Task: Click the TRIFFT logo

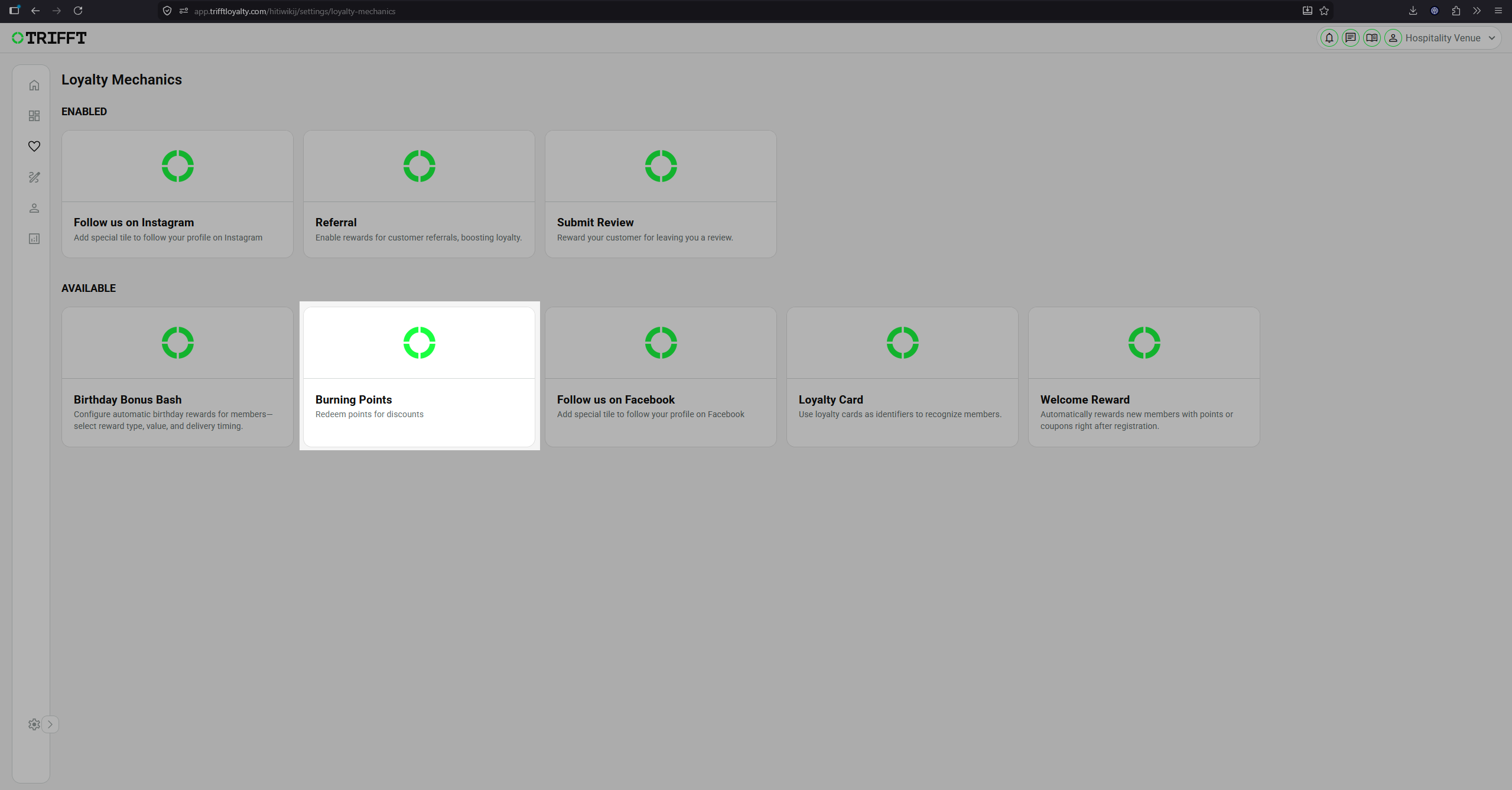Action: point(49,38)
